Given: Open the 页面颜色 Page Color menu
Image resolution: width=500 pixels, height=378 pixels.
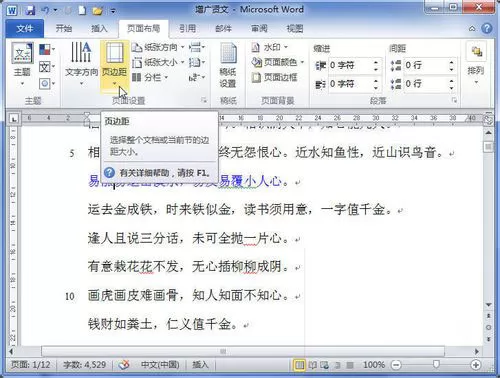Looking at the screenshot, I should point(277,62).
